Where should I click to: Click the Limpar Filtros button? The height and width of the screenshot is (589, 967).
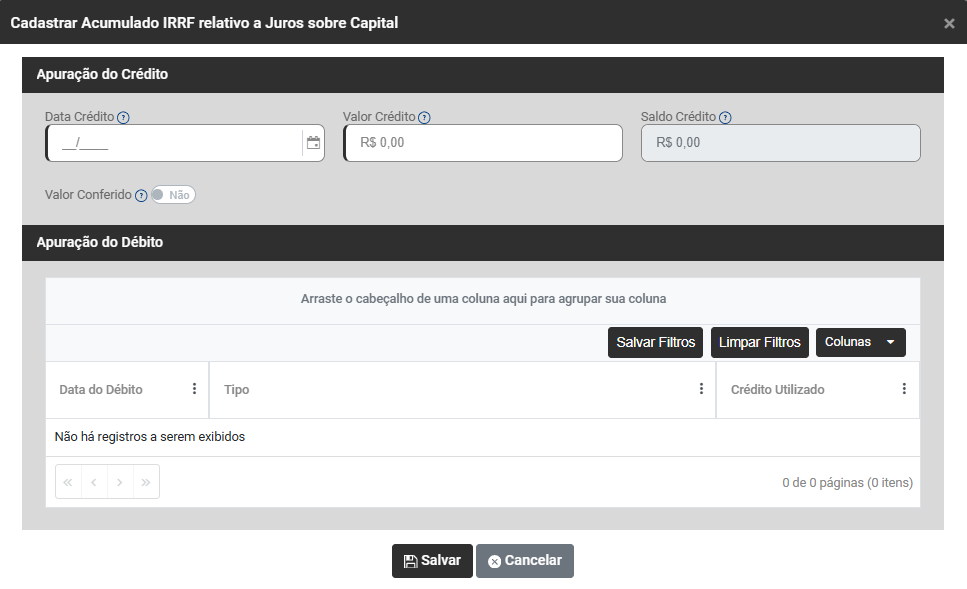click(x=759, y=342)
